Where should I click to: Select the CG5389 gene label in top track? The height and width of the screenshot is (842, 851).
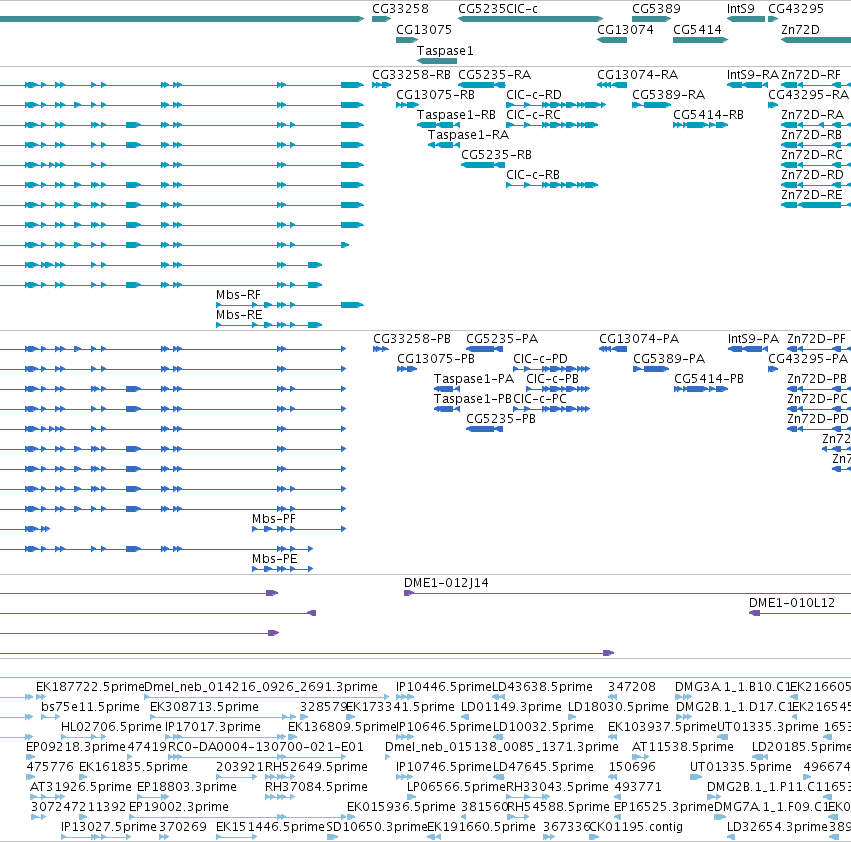pos(656,9)
